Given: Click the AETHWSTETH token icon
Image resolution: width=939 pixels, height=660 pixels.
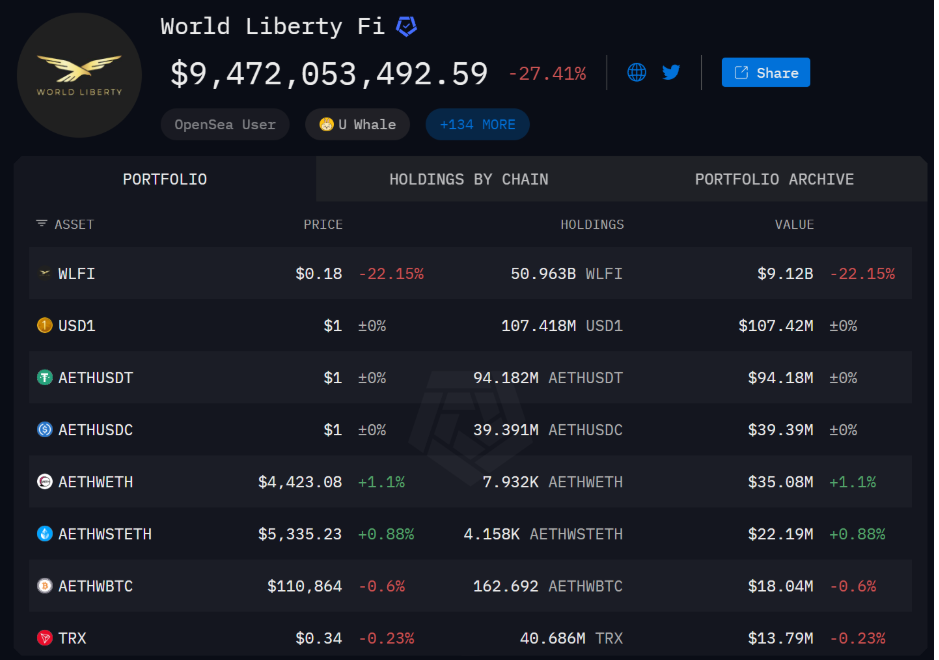Looking at the screenshot, I should click(x=45, y=534).
